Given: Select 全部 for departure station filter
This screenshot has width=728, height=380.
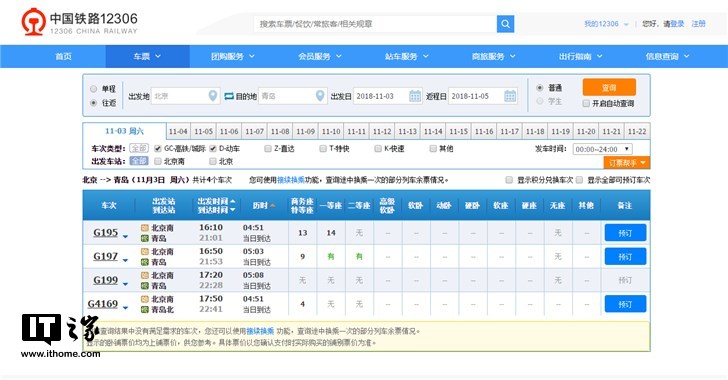Looking at the screenshot, I should 139,161.
